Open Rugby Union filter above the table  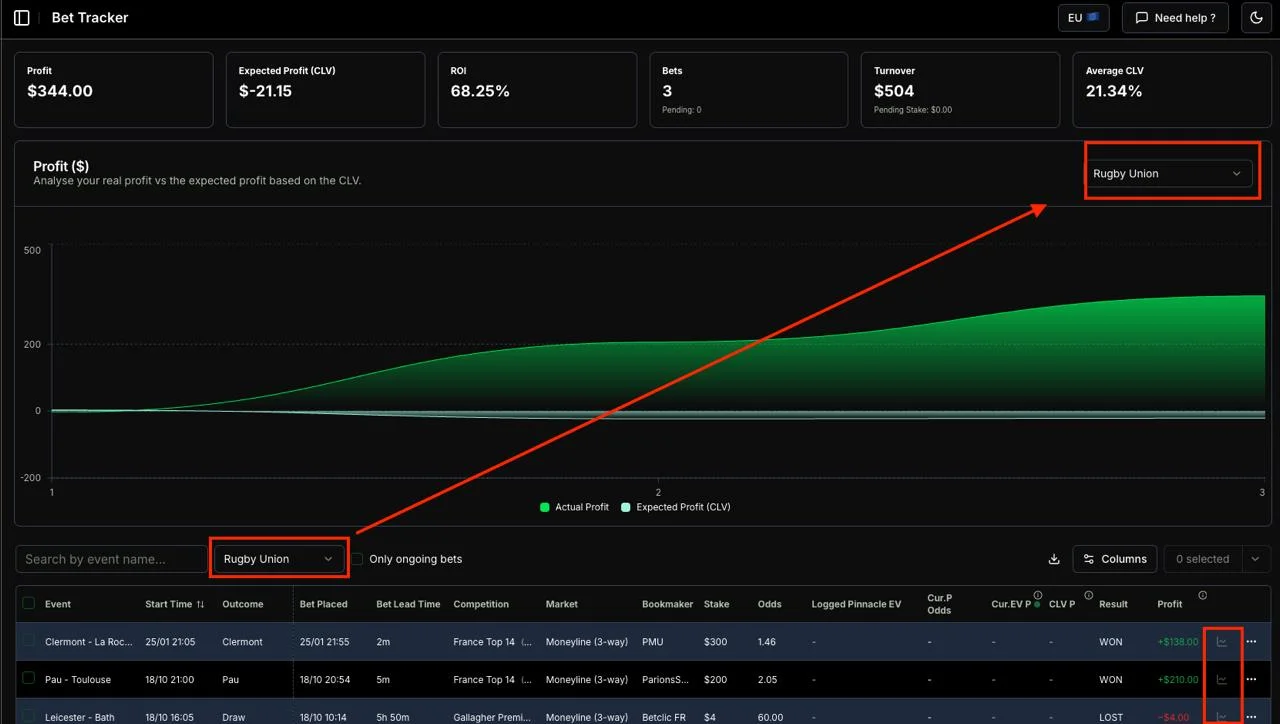click(x=278, y=559)
